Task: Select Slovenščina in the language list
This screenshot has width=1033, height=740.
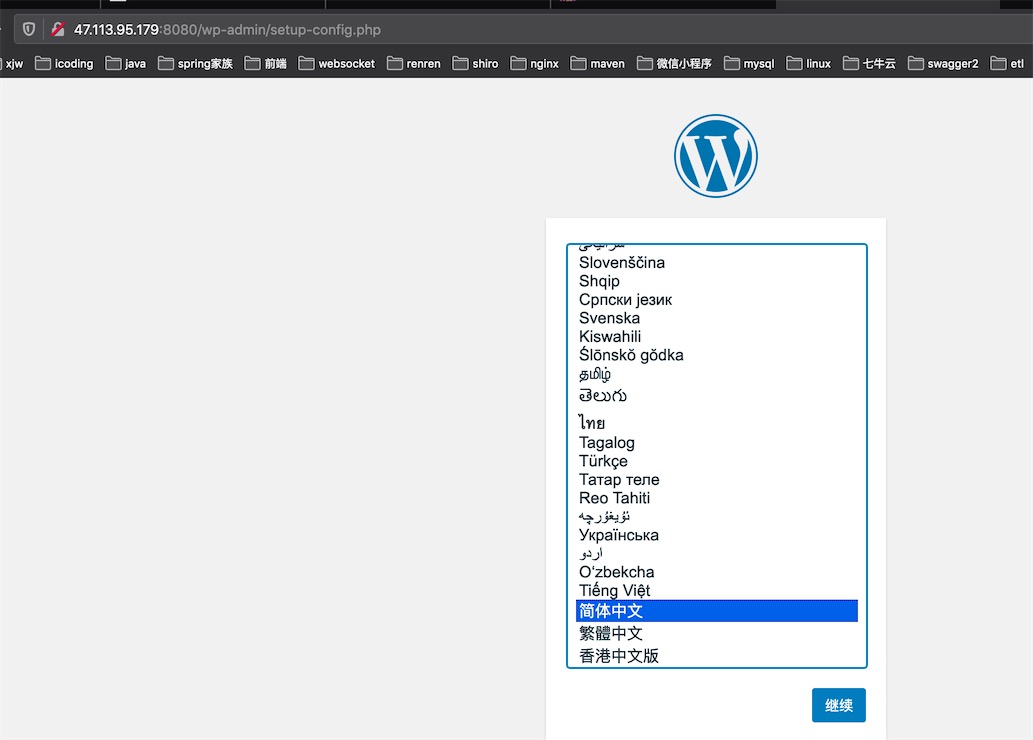Action: coord(717,262)
